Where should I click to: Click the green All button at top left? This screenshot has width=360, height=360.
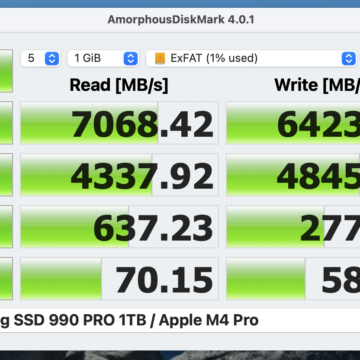[x=6, y=71]
